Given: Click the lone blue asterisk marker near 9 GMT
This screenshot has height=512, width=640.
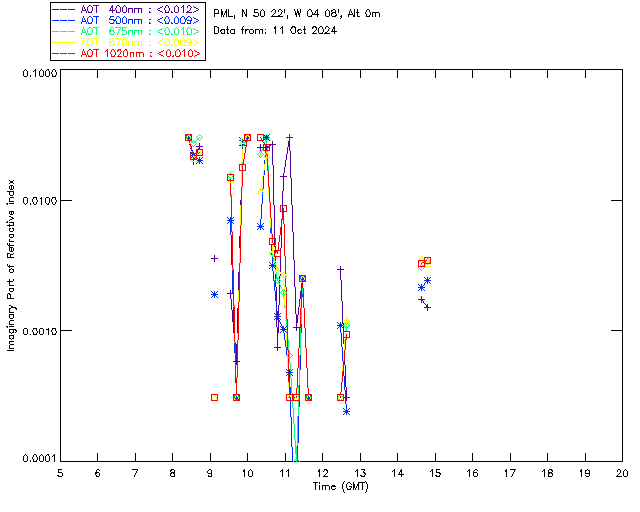Looking at the screenshot, I should [214, 294].
